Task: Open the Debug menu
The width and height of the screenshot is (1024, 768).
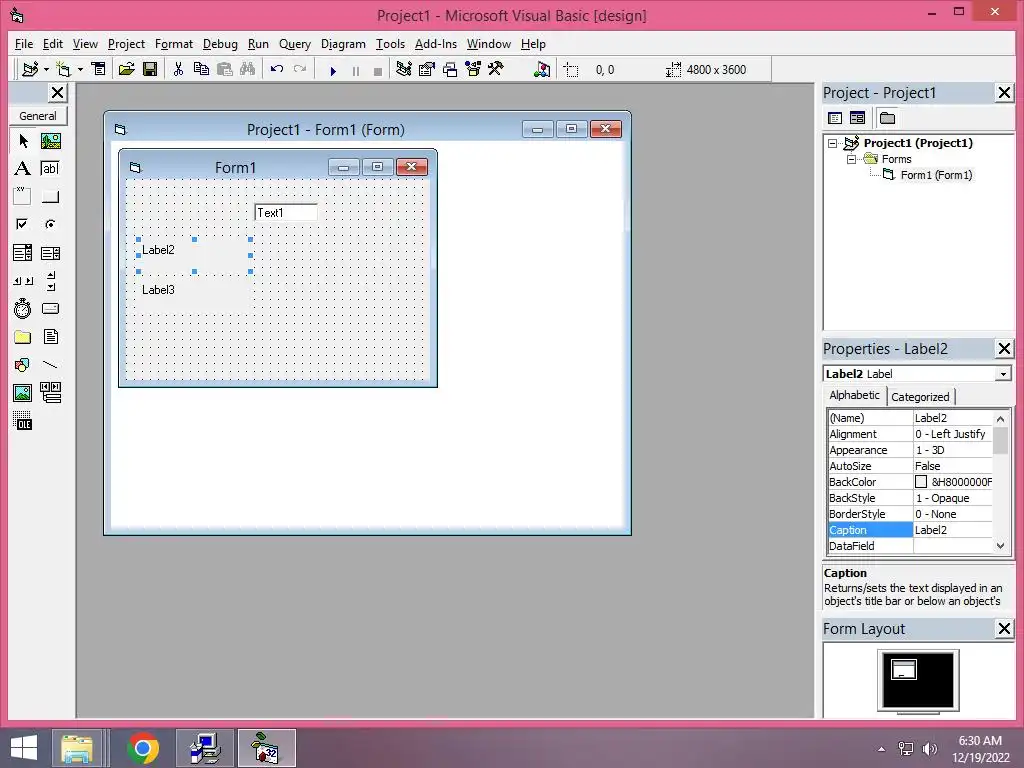Action: click(x=220, y=44)
